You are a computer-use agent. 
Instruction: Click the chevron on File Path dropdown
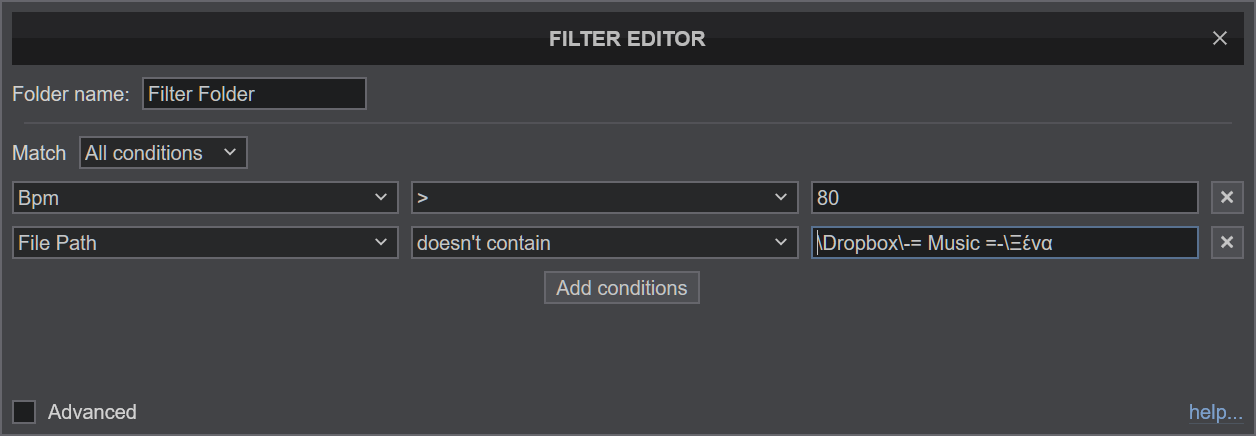tap(380, 242)
